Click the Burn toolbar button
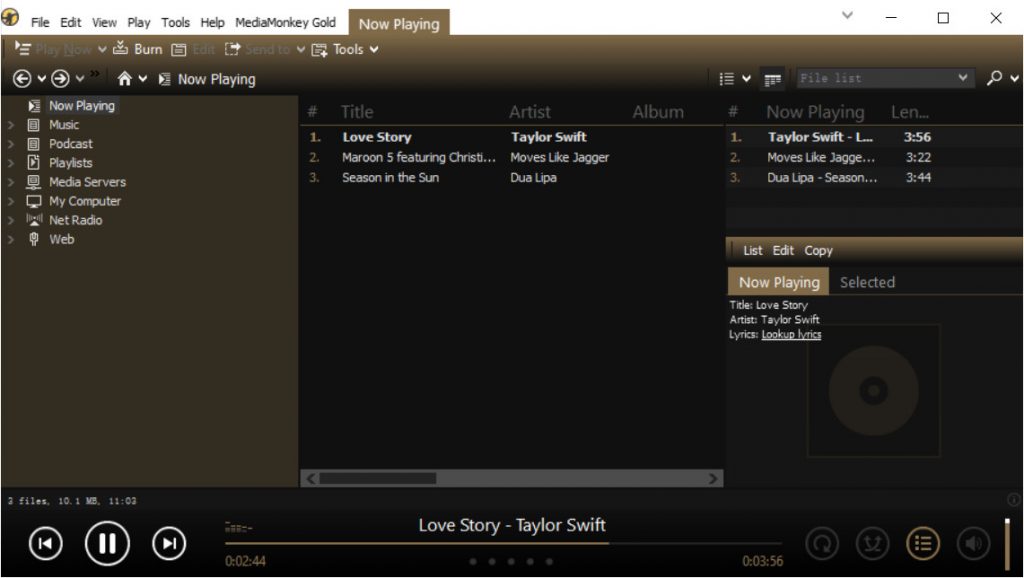The width and height of the screenshot is (1024, 578). [138, 49]
